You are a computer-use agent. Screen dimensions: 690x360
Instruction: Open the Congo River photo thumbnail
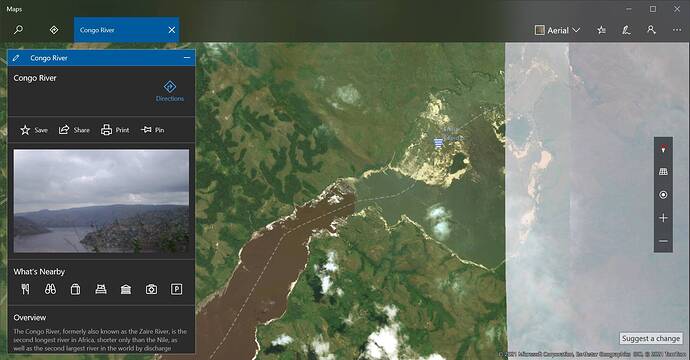point(101,201)
